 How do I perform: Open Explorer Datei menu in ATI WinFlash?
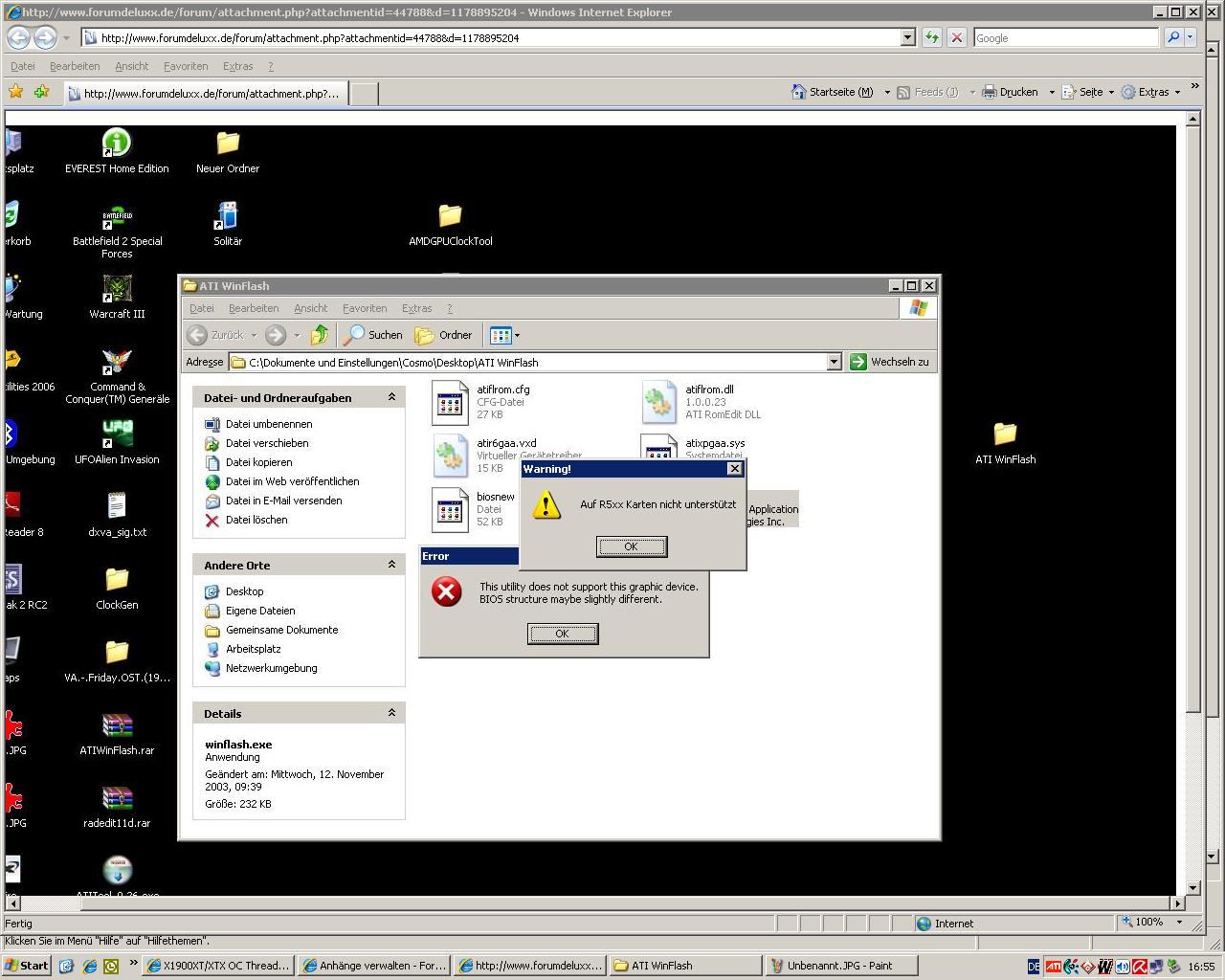tap(202, 308)
